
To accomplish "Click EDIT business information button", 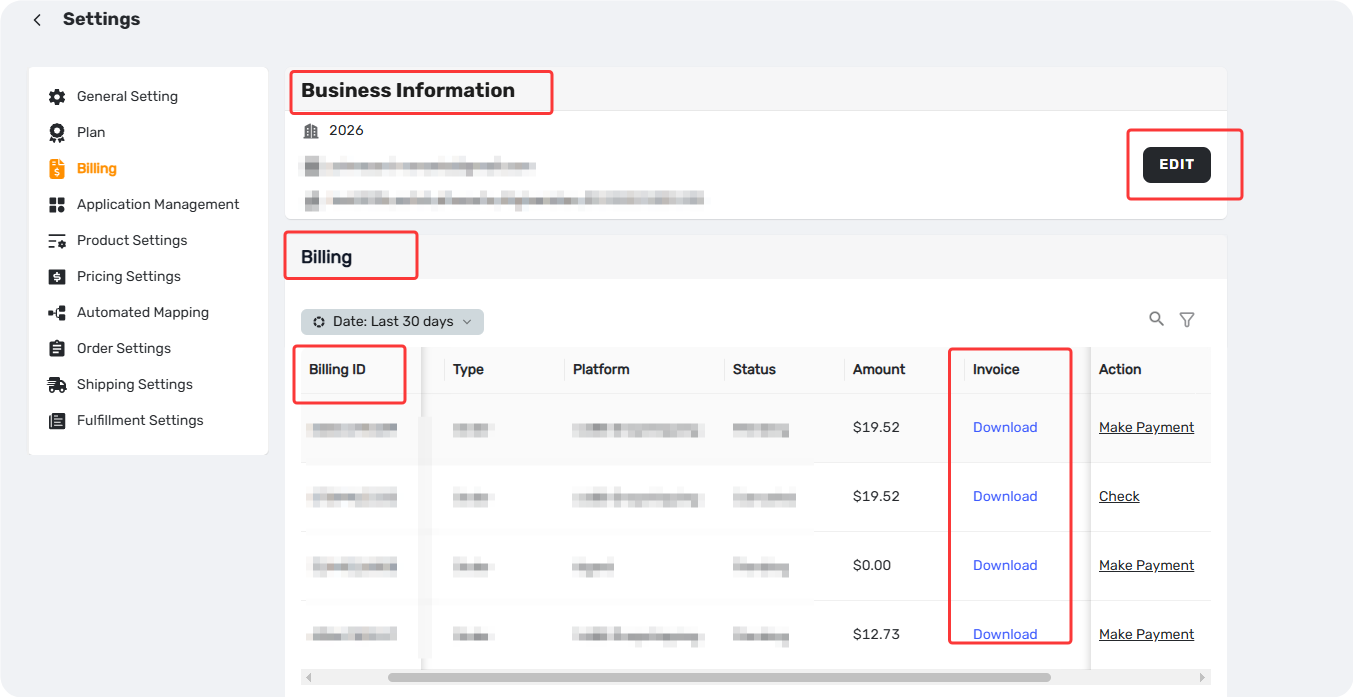I will (1177, 165).
